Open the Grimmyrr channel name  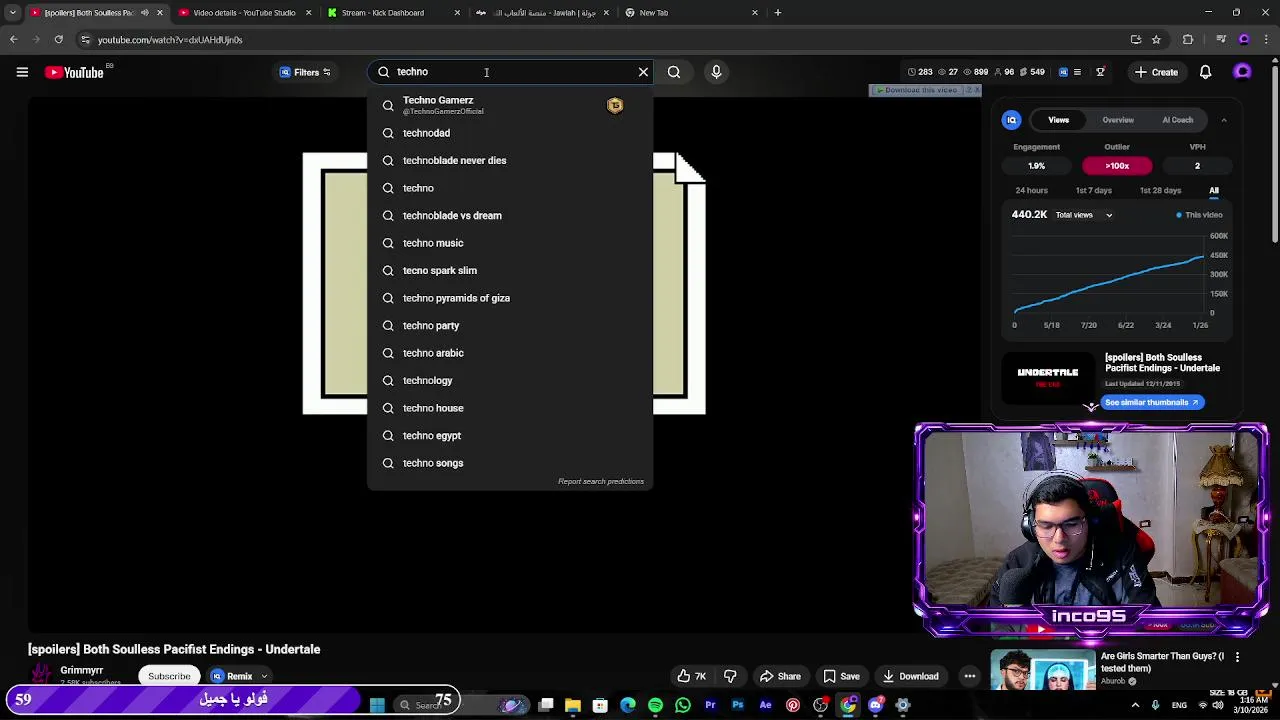82,671
